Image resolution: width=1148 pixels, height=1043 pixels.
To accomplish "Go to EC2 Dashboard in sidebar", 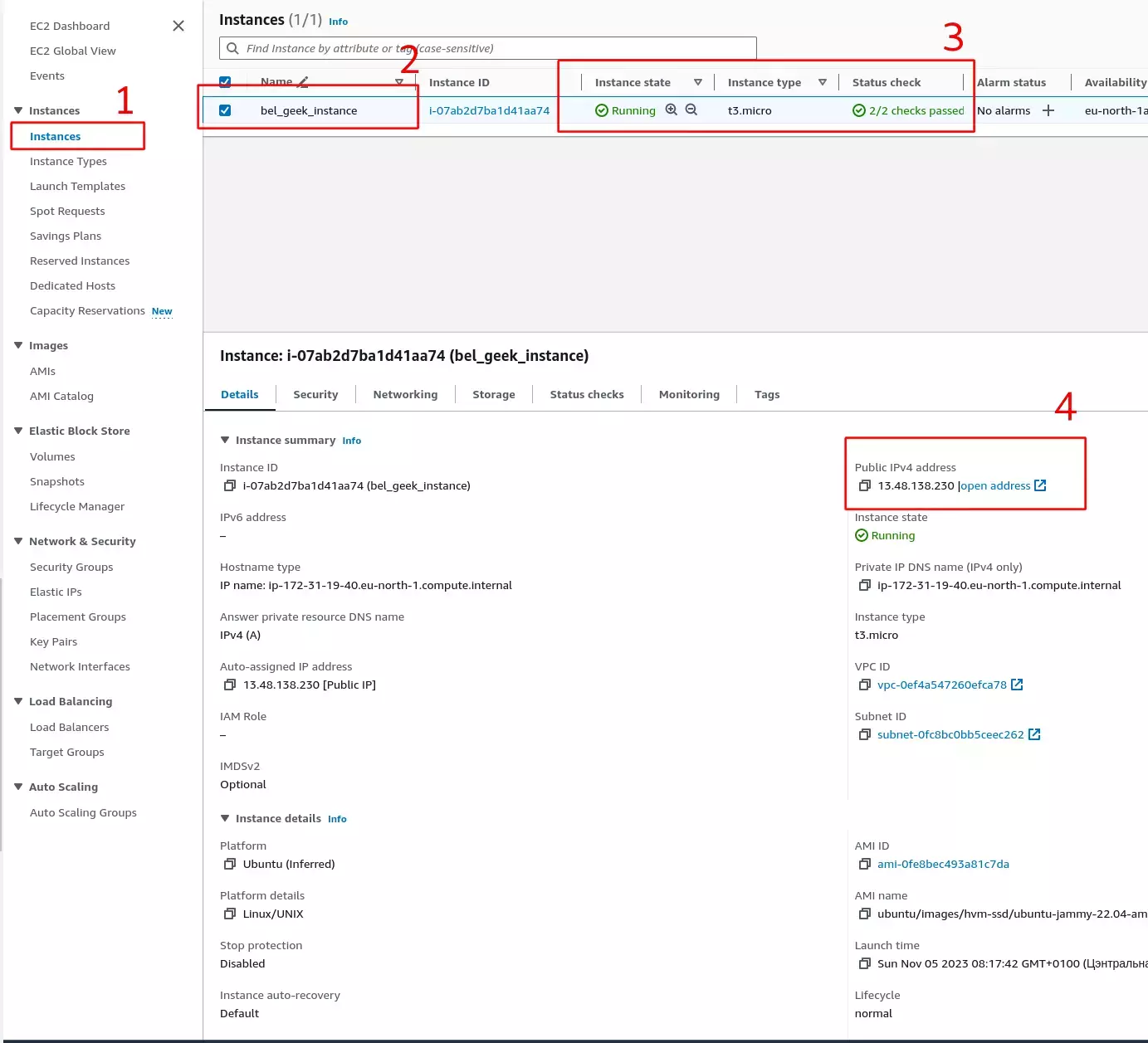I will (70, 26).
